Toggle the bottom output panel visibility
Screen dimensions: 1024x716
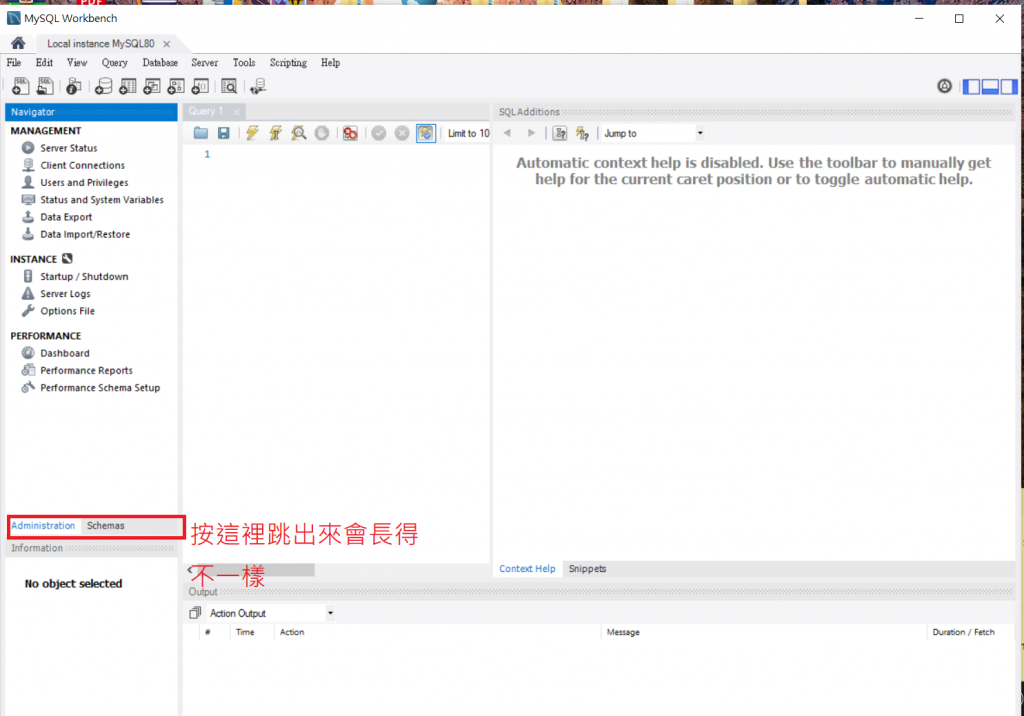pyautogui.click(x=990, y=86)
